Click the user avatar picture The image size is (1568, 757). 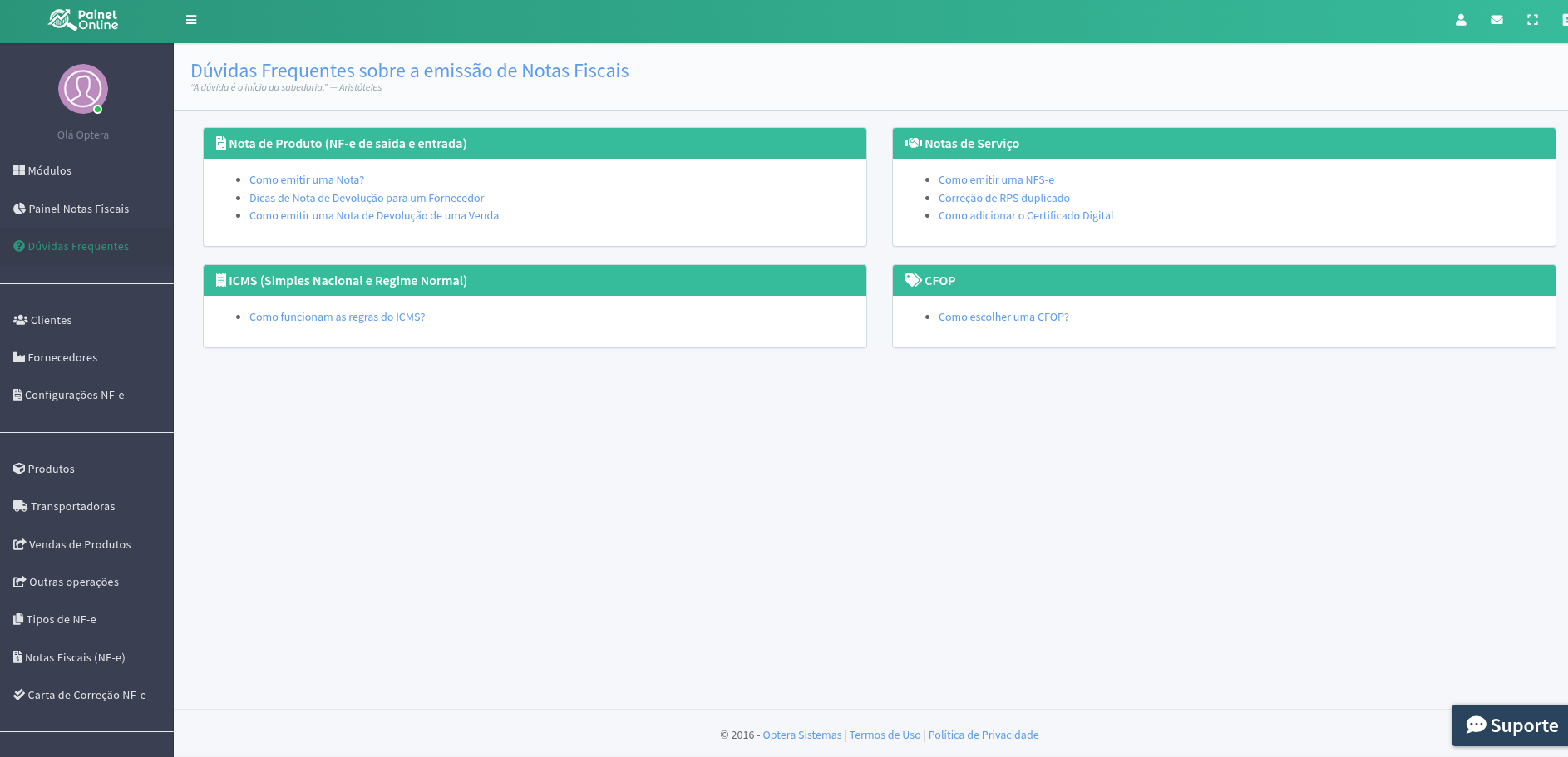(x=83, y=89)
